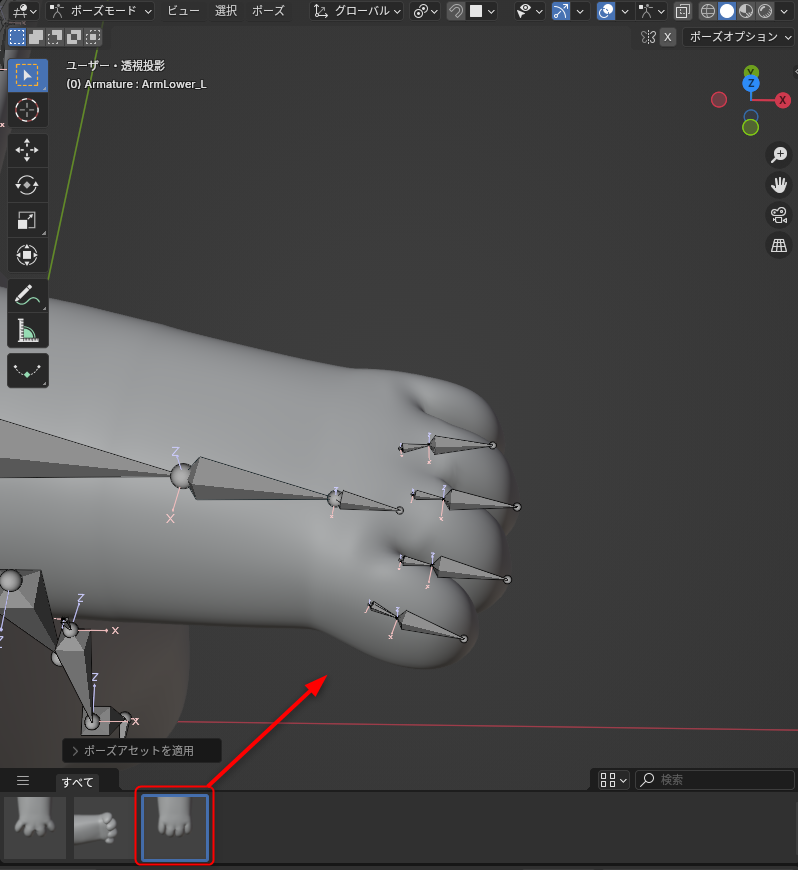
Task: Expand the ポーズオプション dropdown
Action: [739, 37]
